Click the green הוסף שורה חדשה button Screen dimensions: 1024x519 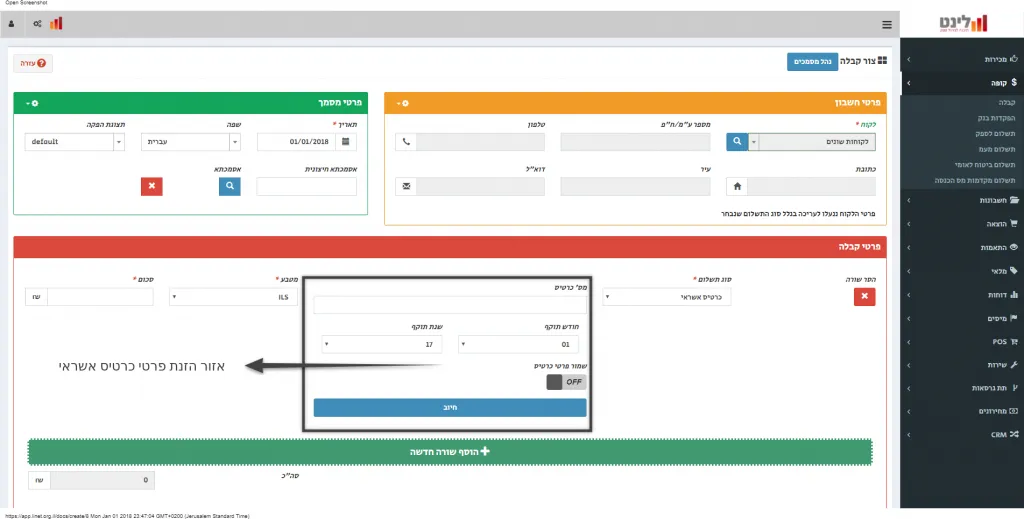449,452
